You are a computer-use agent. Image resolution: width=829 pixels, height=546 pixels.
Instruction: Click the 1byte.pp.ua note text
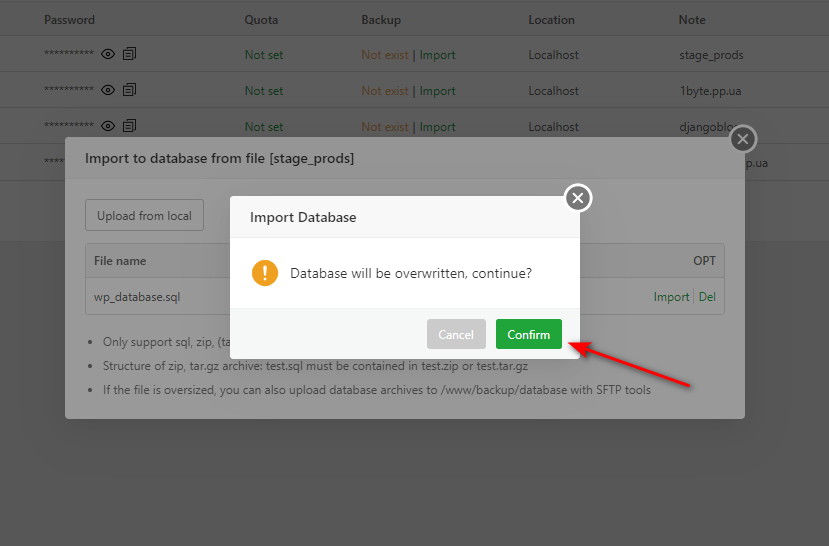click(707, 91)
